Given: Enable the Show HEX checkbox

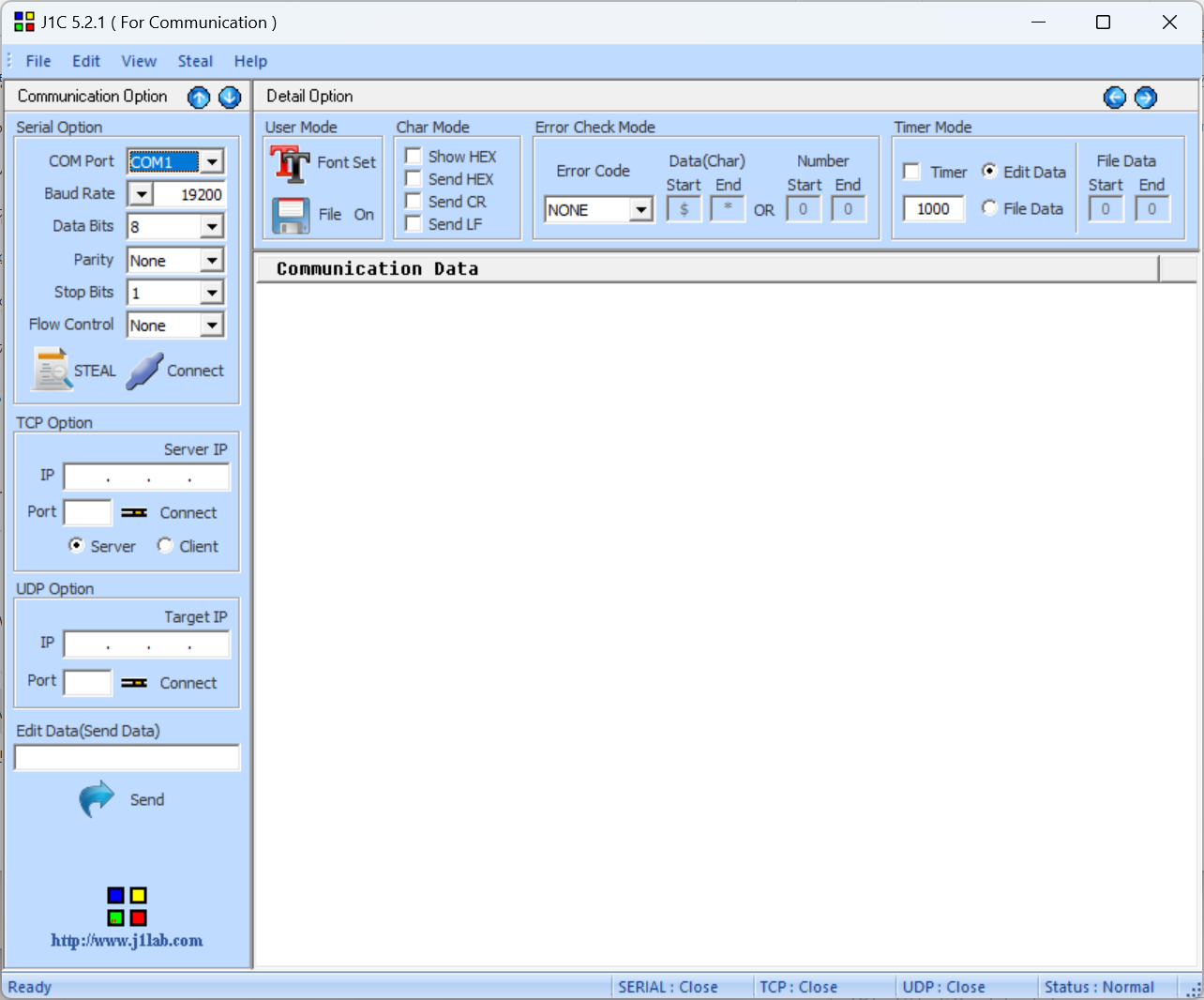Looking at the screenshot, I should coord(413,156).
